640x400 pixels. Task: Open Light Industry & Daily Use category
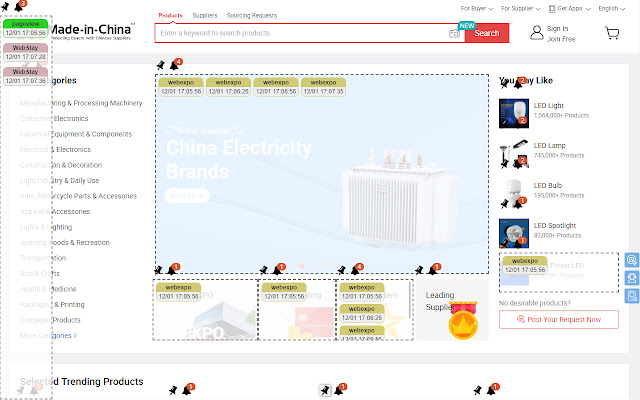[59, 181]
